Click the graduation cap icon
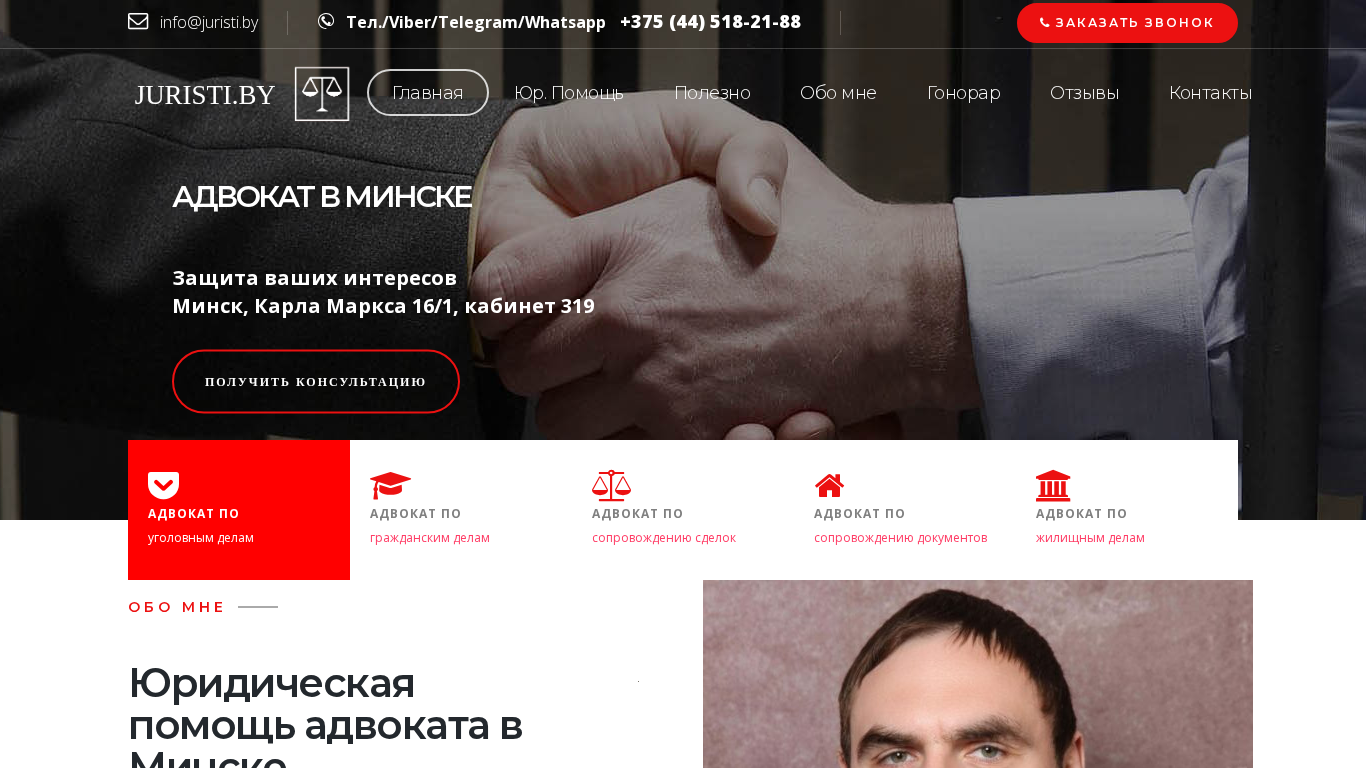 coord(390,485)
